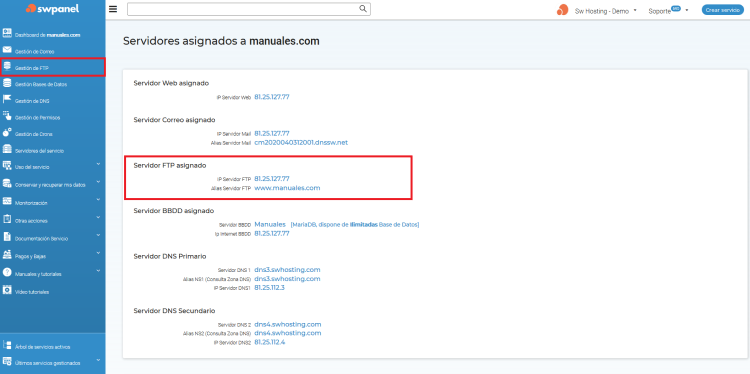
Task: Click the Servidor Web asignado heading
Action: (x=171, y=83)
